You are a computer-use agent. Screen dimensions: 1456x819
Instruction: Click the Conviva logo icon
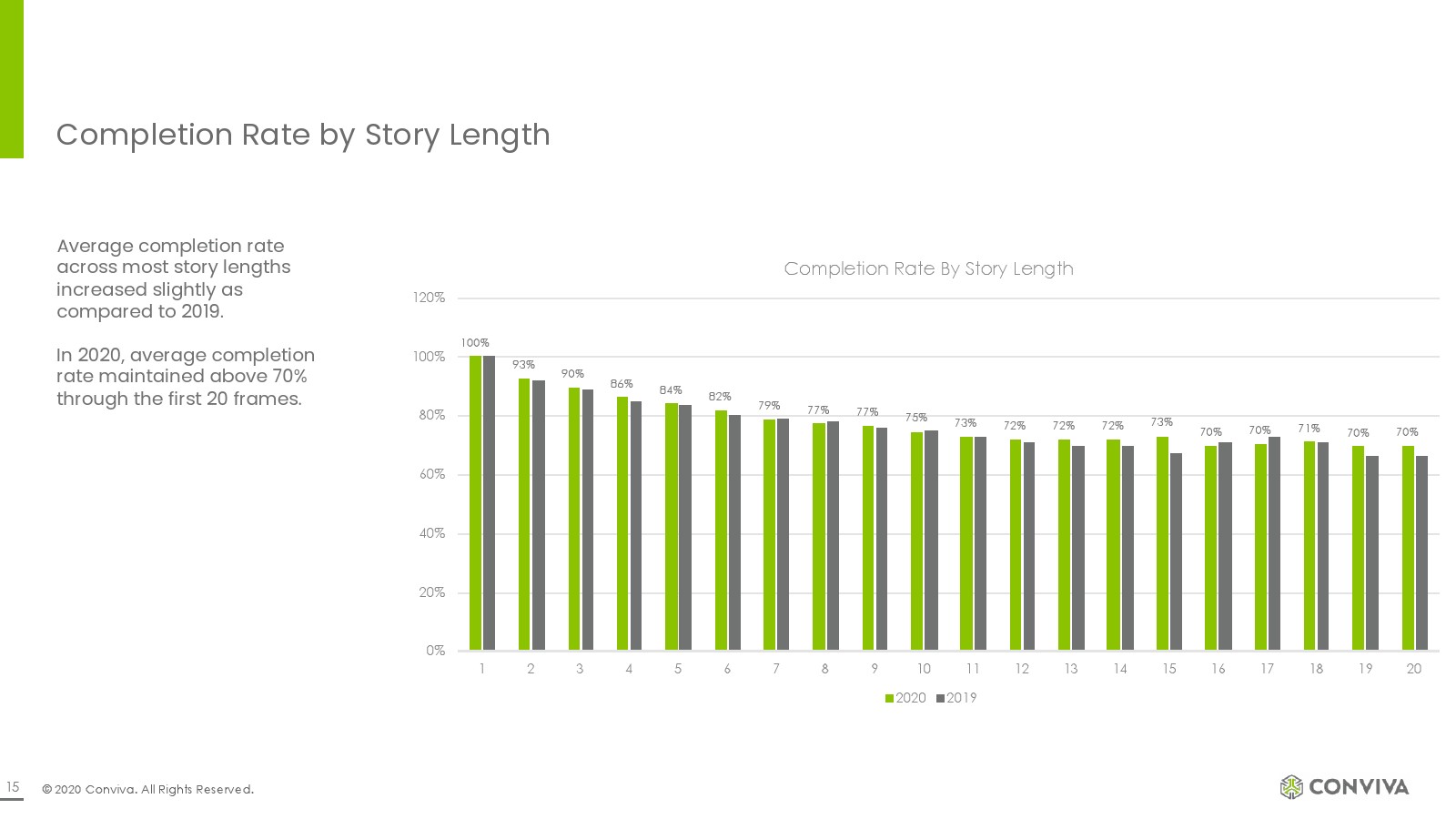point(1291,787)
